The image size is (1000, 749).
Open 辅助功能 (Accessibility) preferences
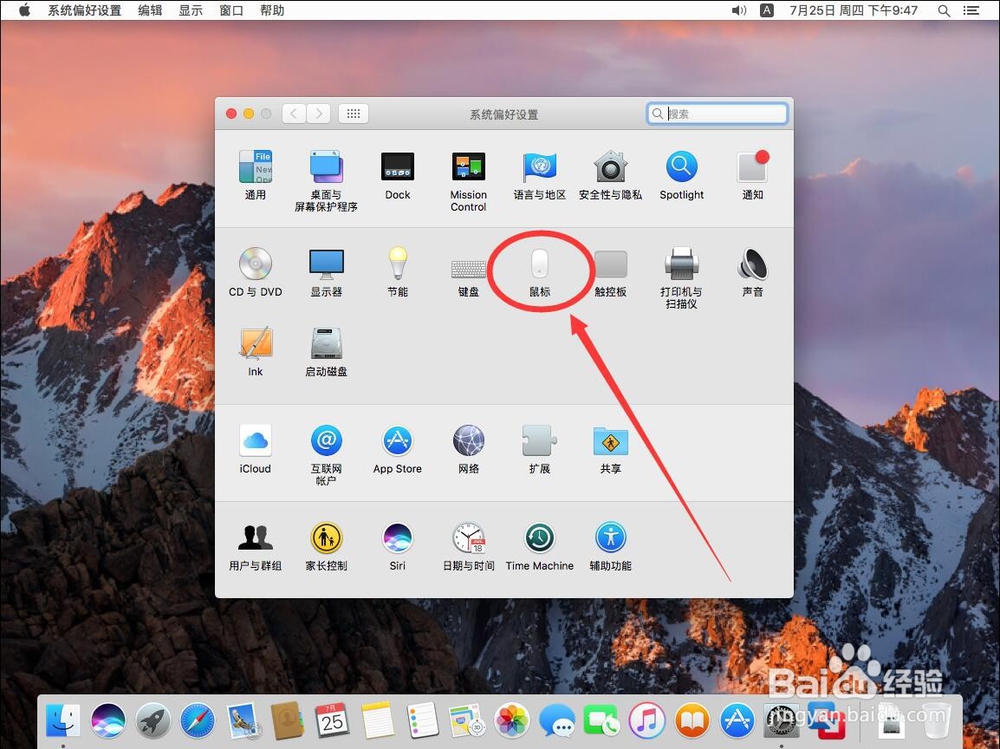coord(610,547)
